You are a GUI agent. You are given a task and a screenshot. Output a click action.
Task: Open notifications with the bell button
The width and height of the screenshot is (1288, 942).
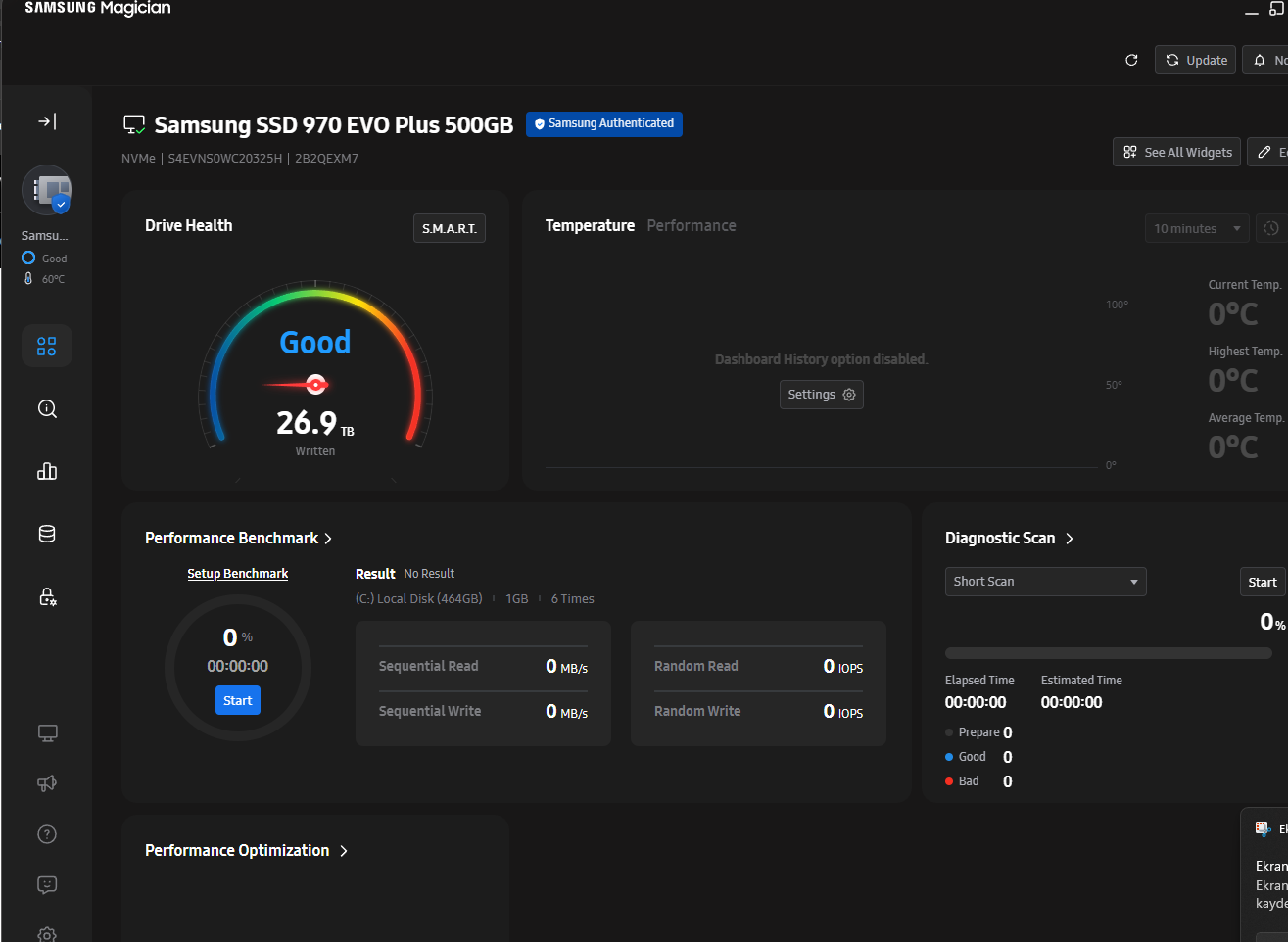1265,60
